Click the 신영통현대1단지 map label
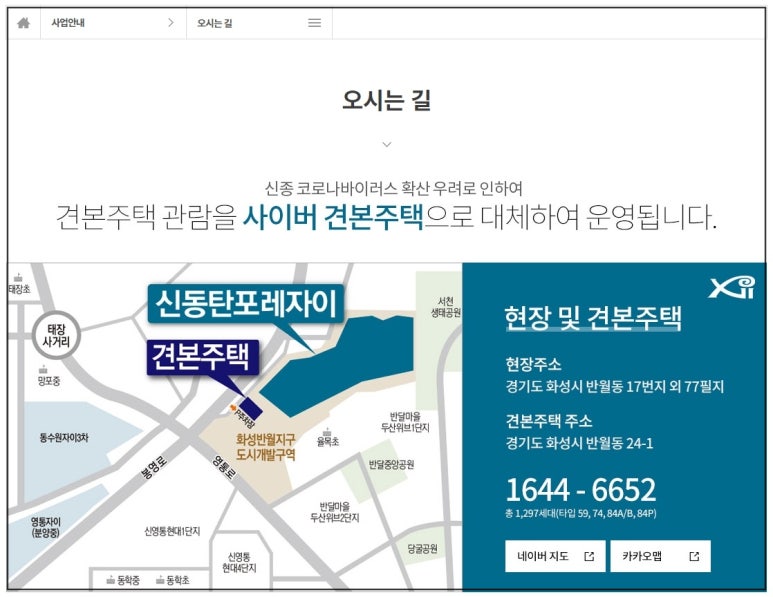Screen dimensions: 773x597 (x=172, y=531)
